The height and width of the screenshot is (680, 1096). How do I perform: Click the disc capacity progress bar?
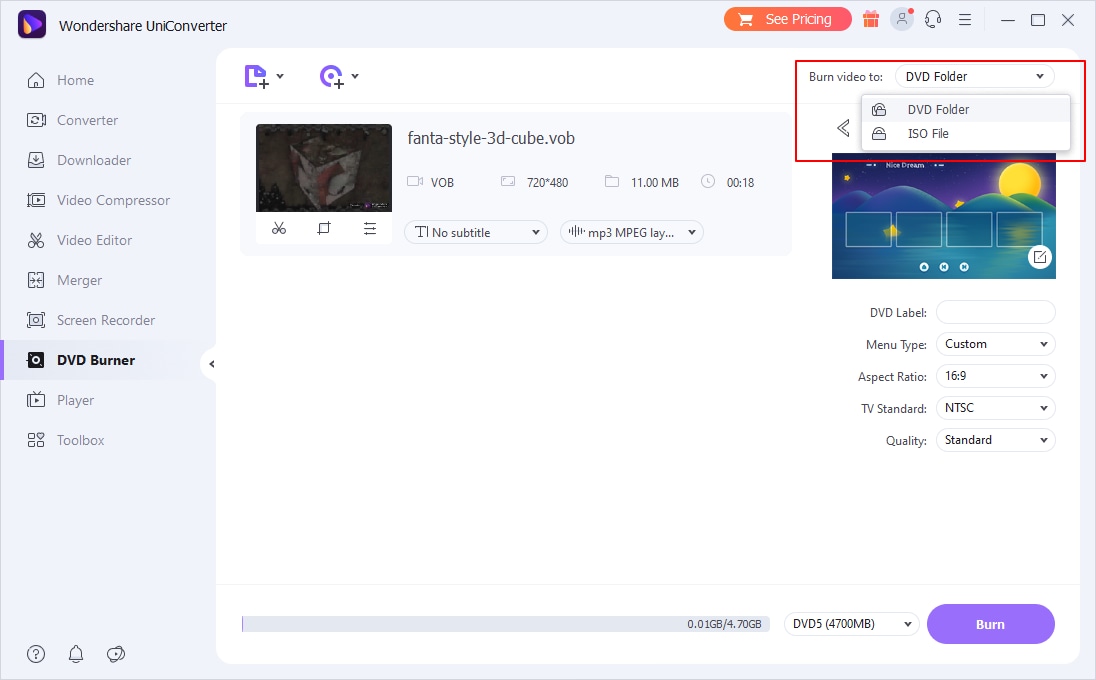[505, 624]
